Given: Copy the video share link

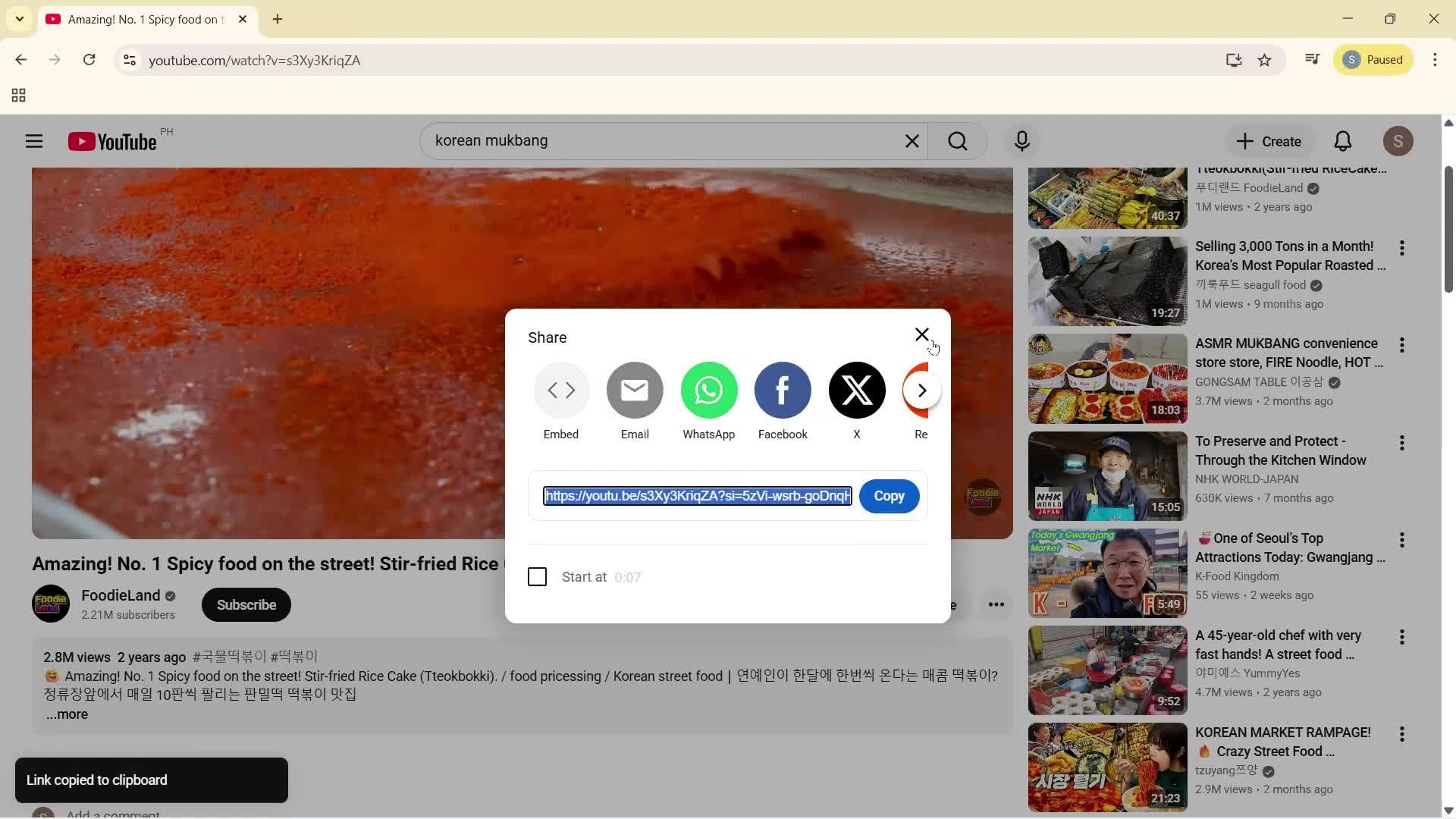Looking at the screenshot, I should pyautogui.click(x=888, y=495).
